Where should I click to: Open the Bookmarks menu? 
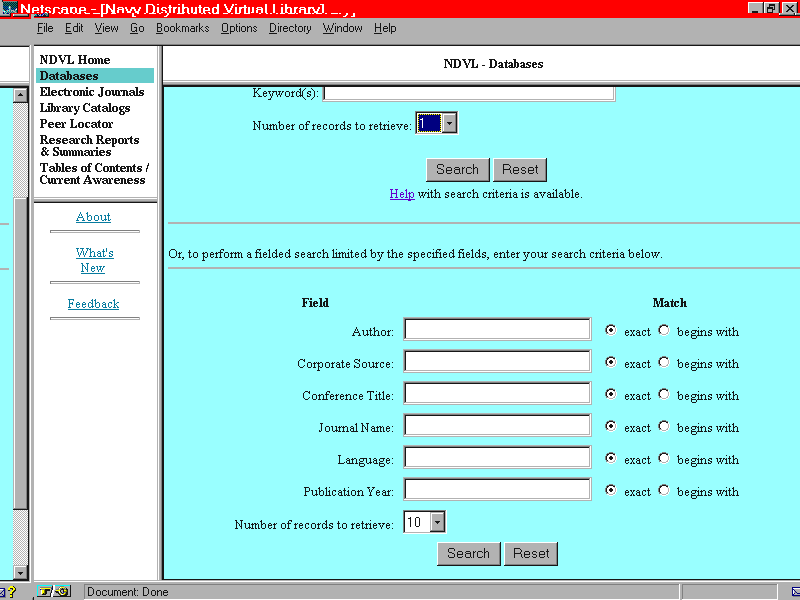point(183,28)
